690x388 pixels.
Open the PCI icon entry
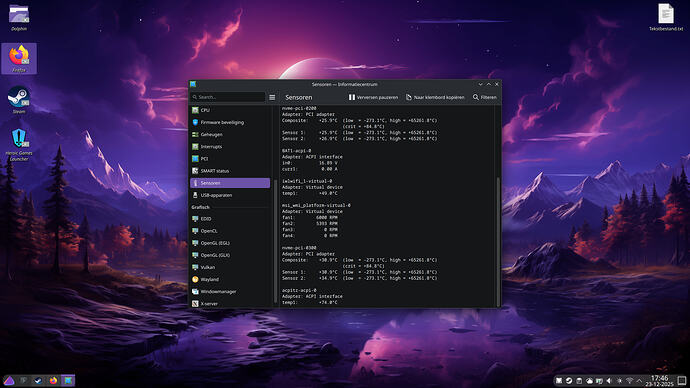195,159
